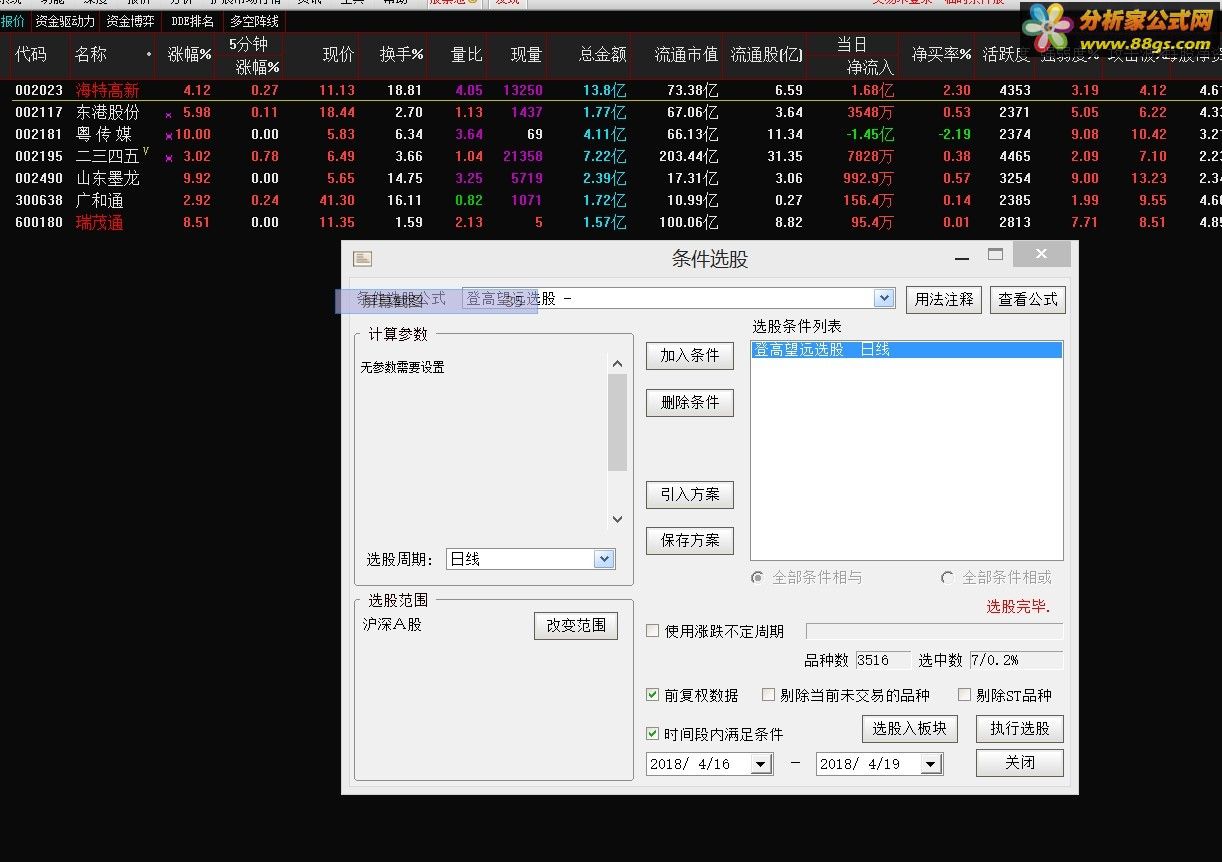Viewport: 1222px width, 862px height.
Task: Sort by 代码 column header
Action: pyautogui.click(x=31, y=55)
